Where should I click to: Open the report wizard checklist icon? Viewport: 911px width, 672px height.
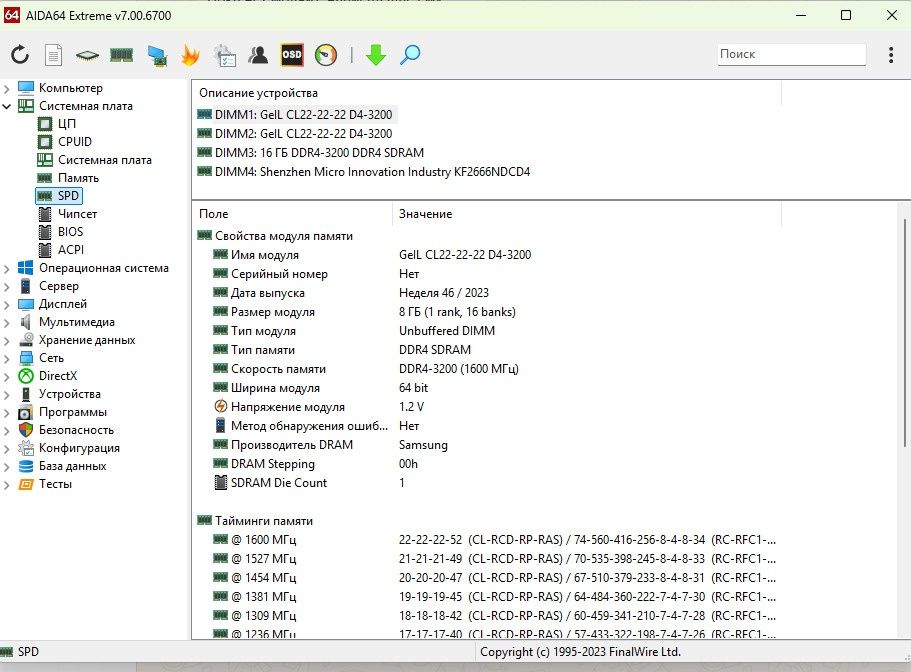[x=225, y=55]
